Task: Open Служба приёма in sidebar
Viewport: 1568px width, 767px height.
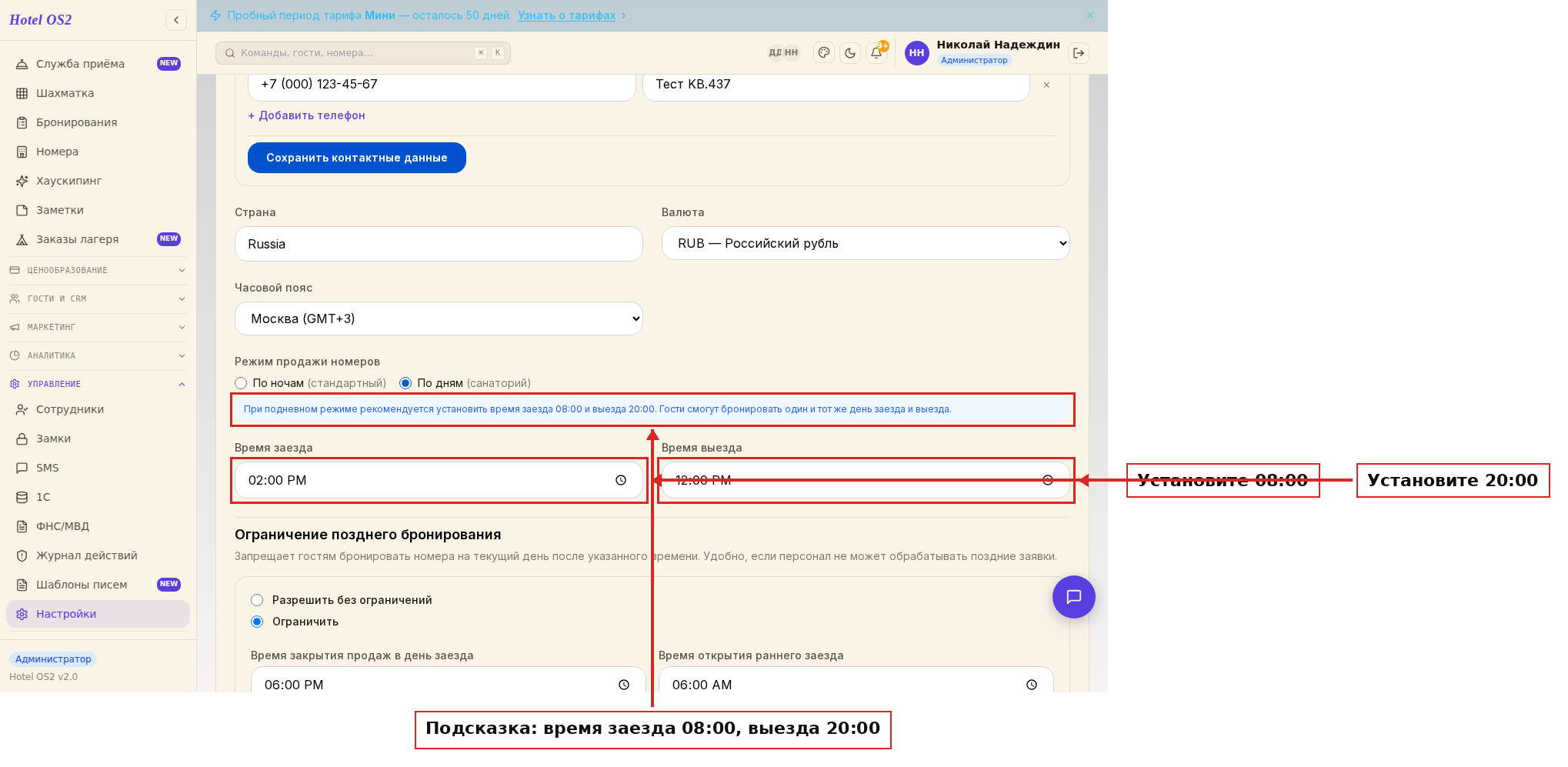Action: (98, 64)
